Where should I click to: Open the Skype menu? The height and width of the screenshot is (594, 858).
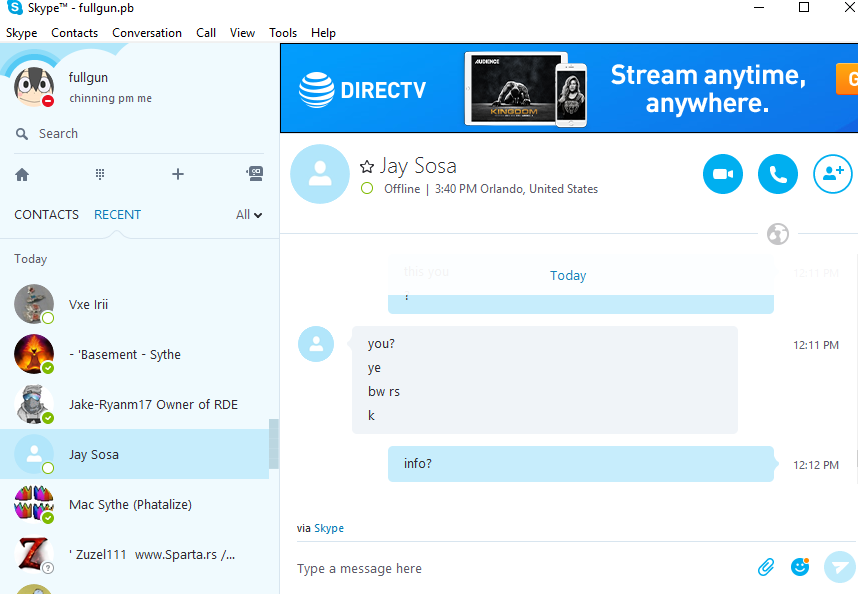coord(21,33)
